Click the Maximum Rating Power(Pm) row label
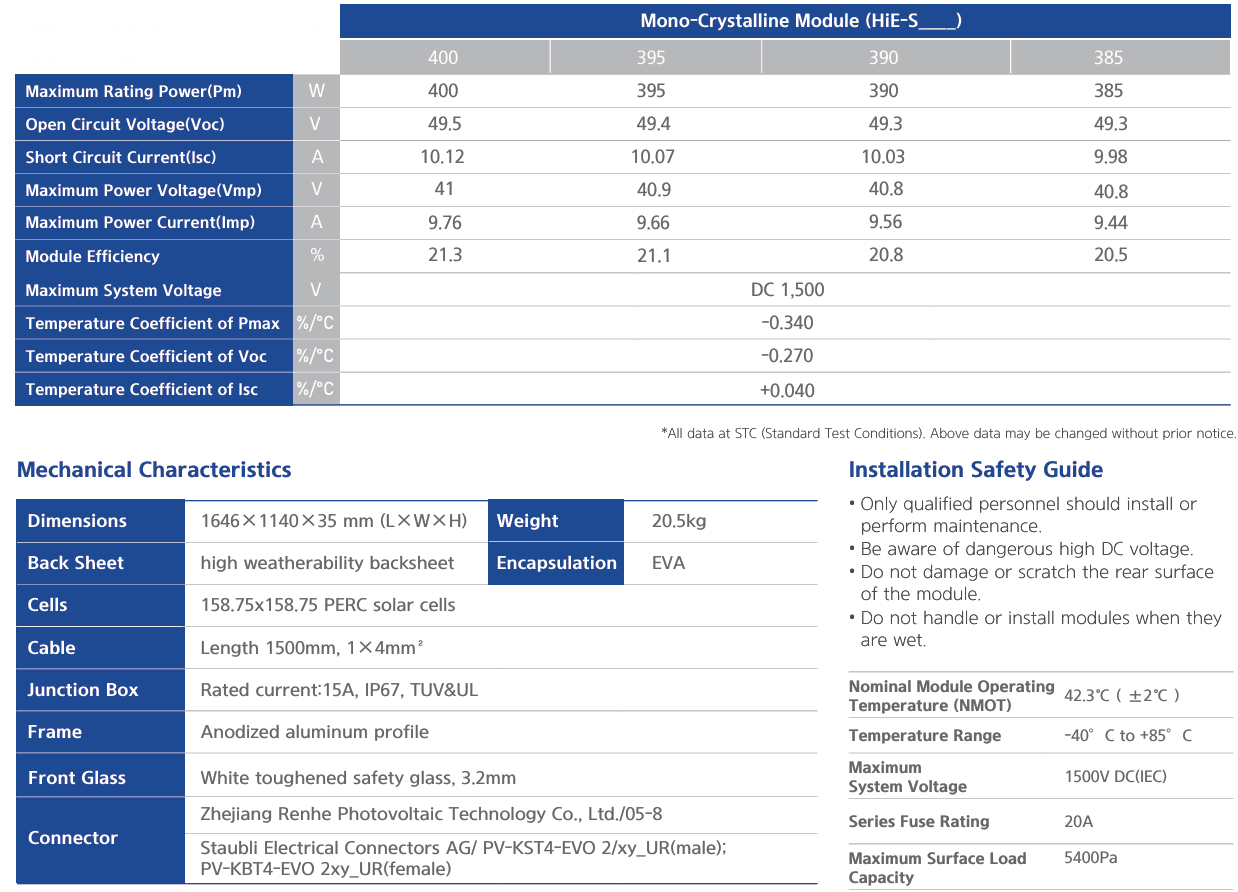 point(134,92)
